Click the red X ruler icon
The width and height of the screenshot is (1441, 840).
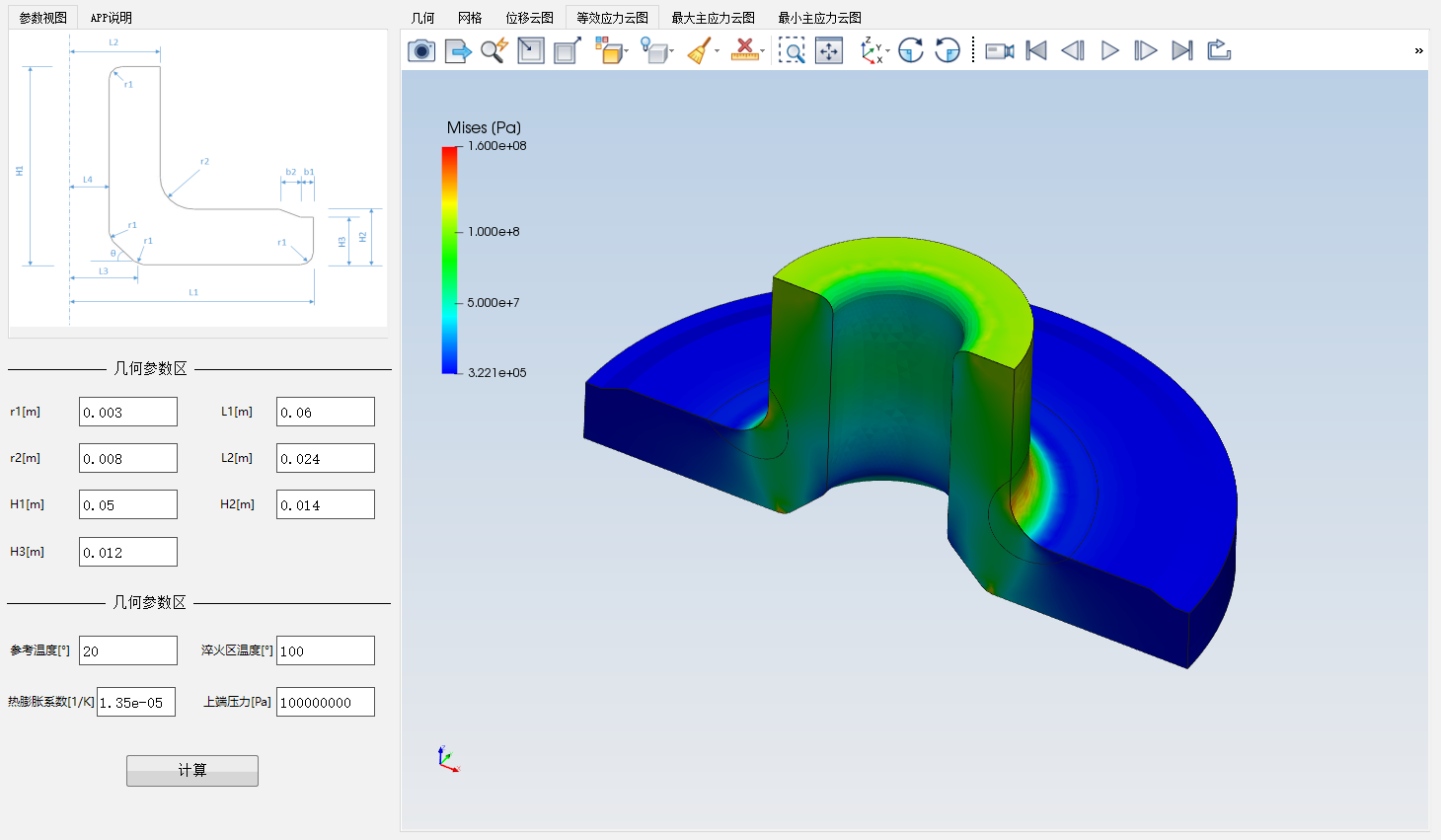coord(744,50)
